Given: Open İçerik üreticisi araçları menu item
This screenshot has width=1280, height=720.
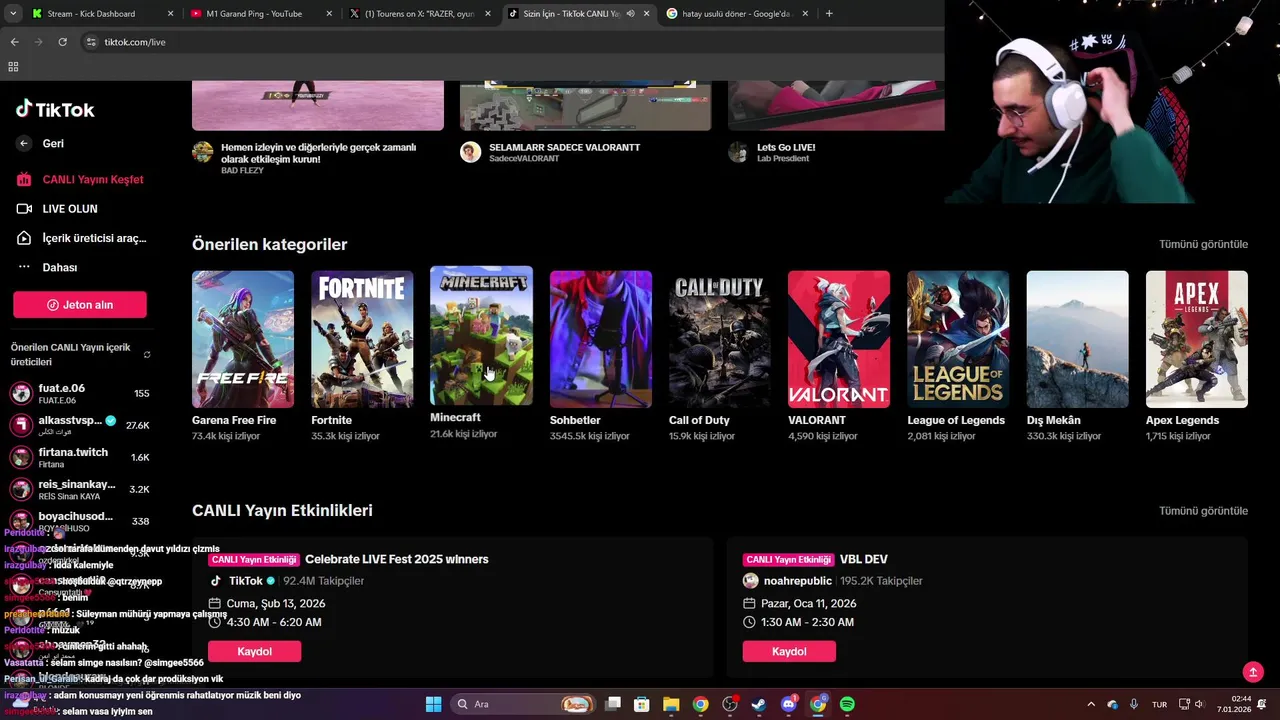Looking at the screenshot, I should coord(81,238).
